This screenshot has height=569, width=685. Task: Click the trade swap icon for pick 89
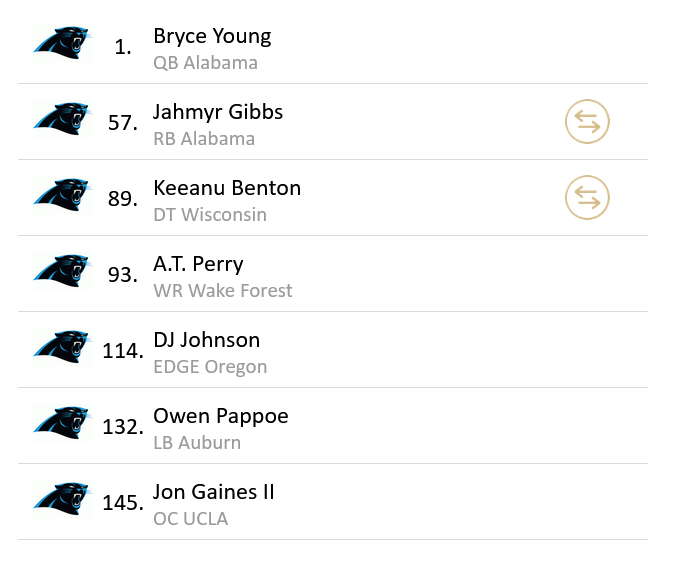(x=587, y=198)
